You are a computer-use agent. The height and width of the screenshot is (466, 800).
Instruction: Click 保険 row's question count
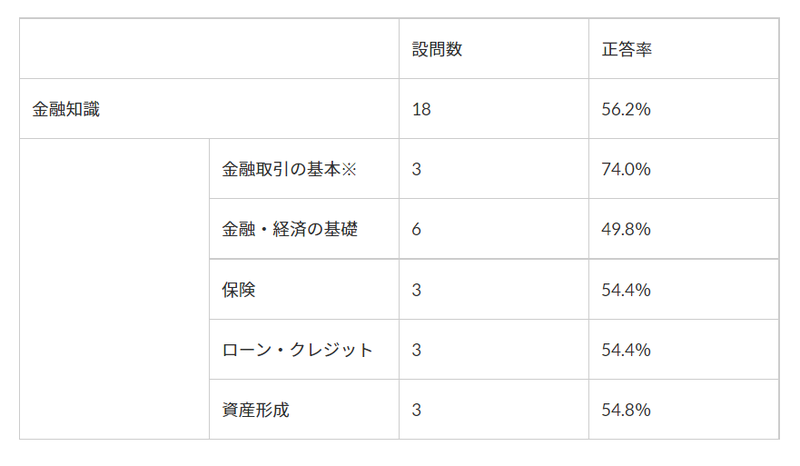416,289
